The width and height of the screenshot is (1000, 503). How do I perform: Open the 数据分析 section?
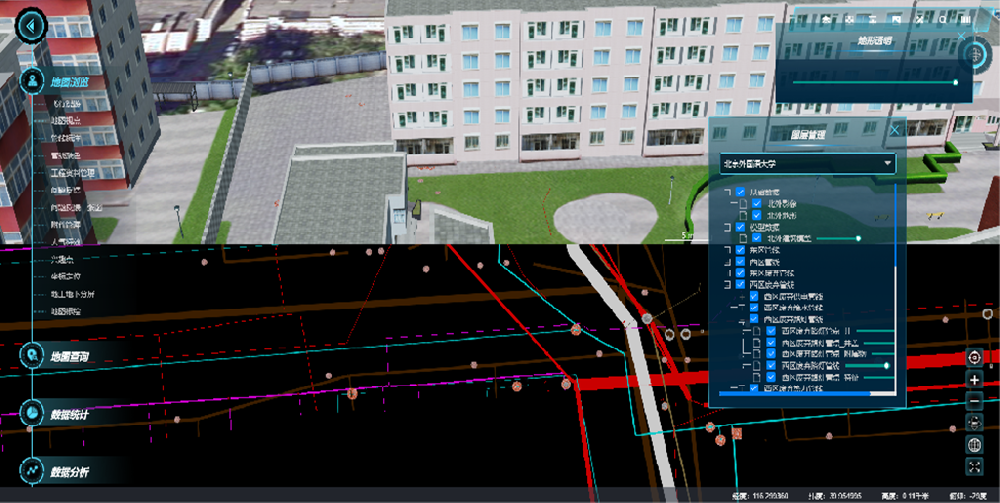pyautogui.click(x=70, y=470)
